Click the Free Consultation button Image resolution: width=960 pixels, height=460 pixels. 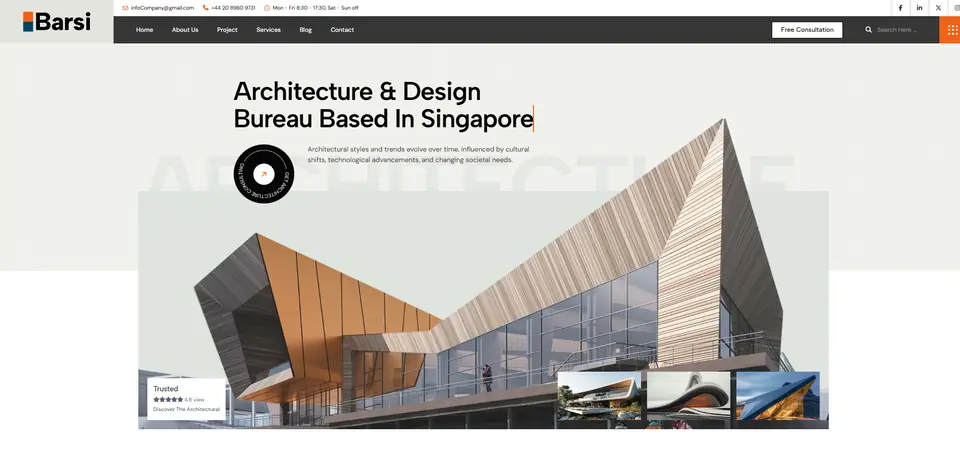pyautogui.click(x=807, y=29)
